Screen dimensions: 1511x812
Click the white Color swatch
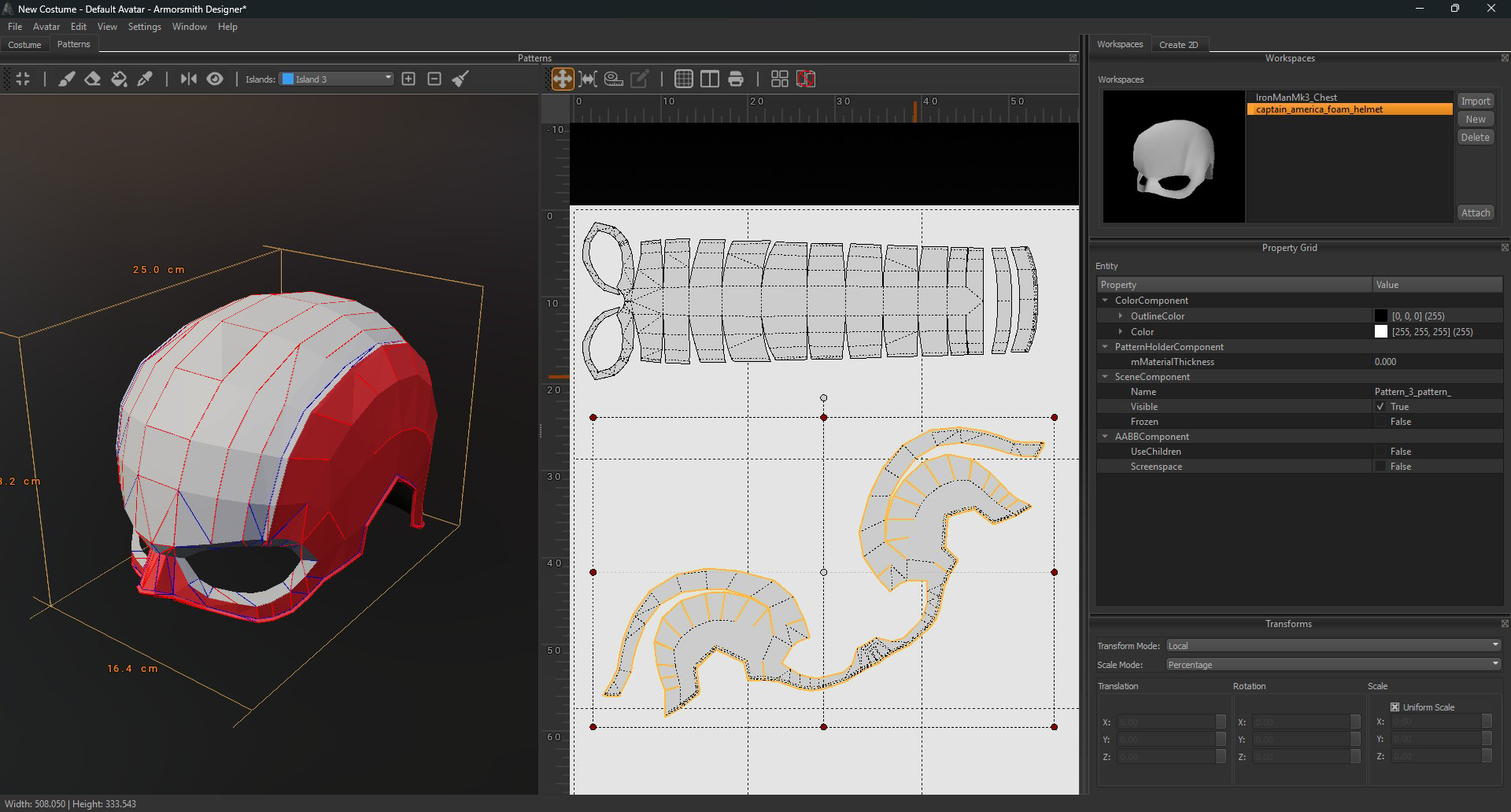click(1381, 332)
